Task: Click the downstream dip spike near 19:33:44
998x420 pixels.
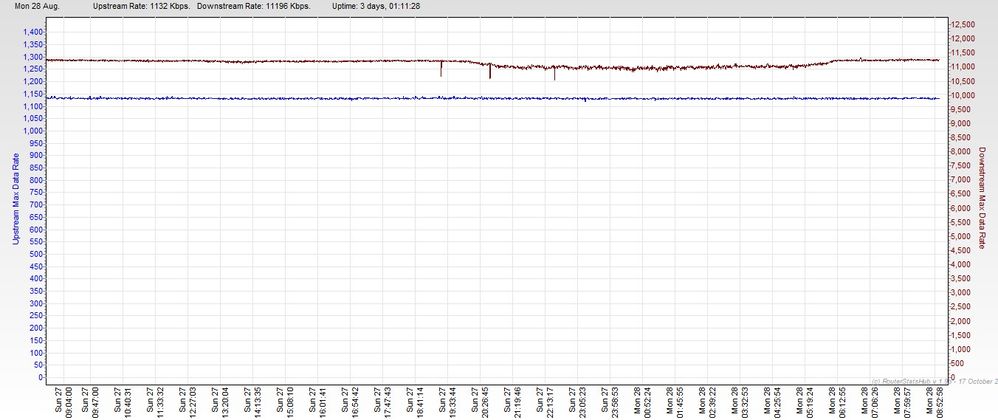Action: pyautogui.click(x=441, y=70)
